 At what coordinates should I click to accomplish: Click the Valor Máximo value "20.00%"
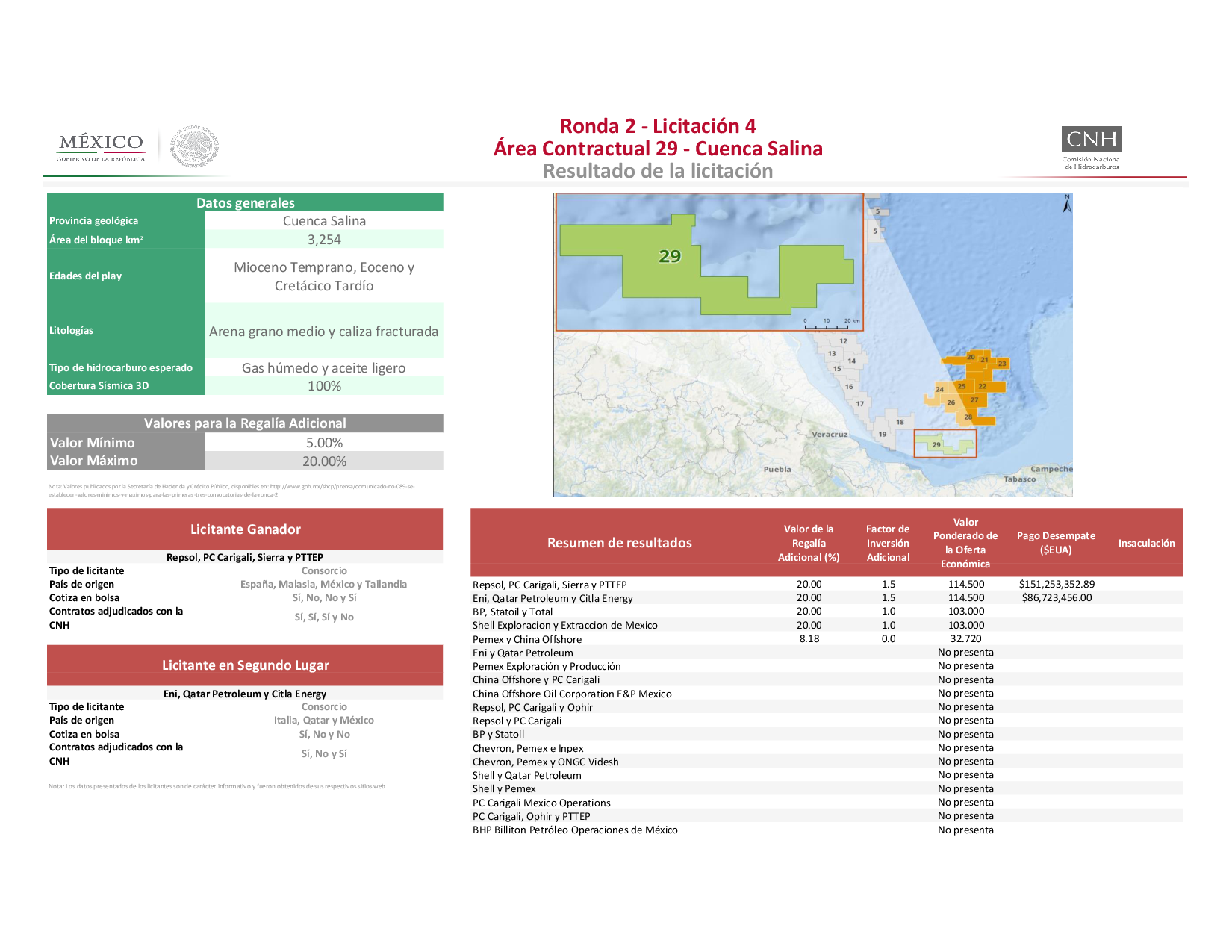click(324, 461)
